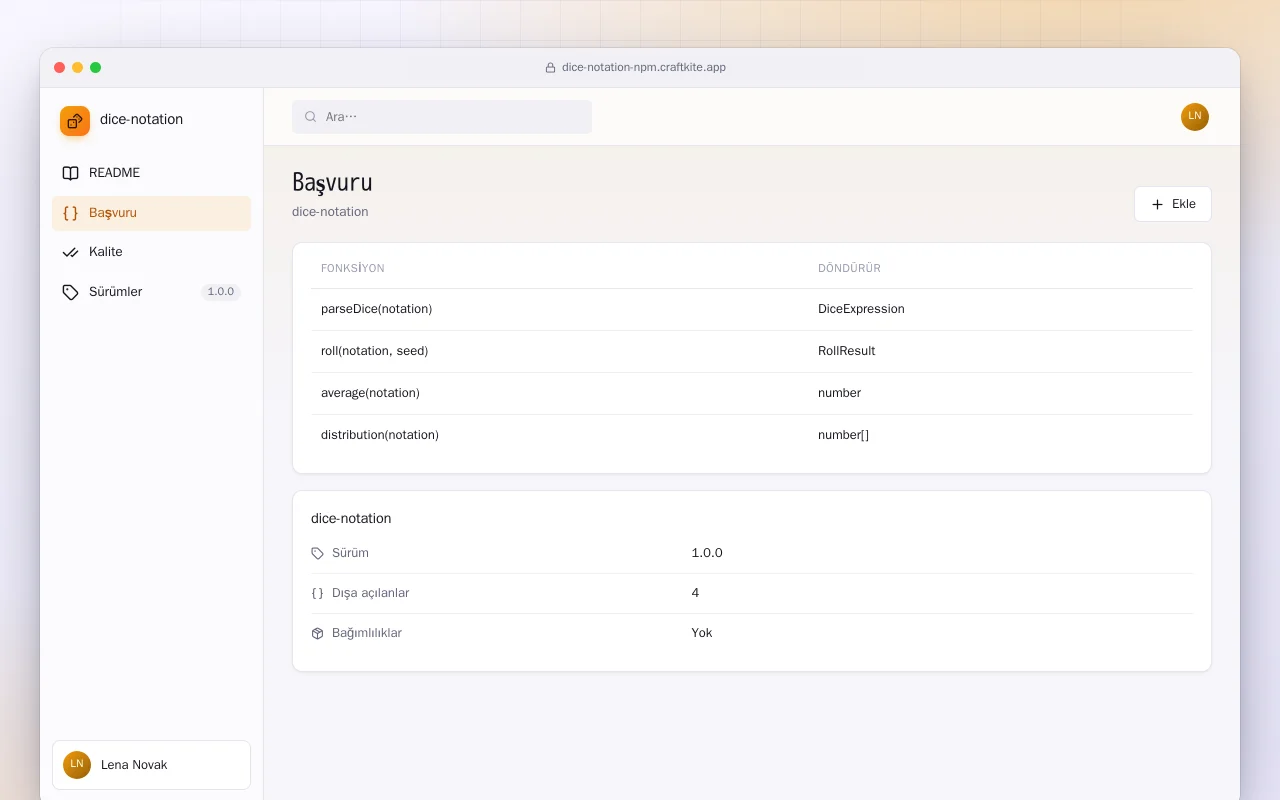Click the average(notation) function cell

[x=370, y=393]
